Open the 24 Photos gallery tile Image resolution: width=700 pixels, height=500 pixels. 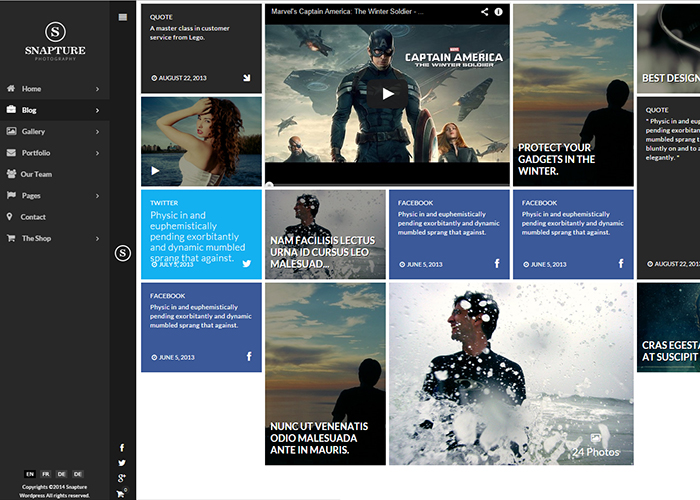(511, 374)
